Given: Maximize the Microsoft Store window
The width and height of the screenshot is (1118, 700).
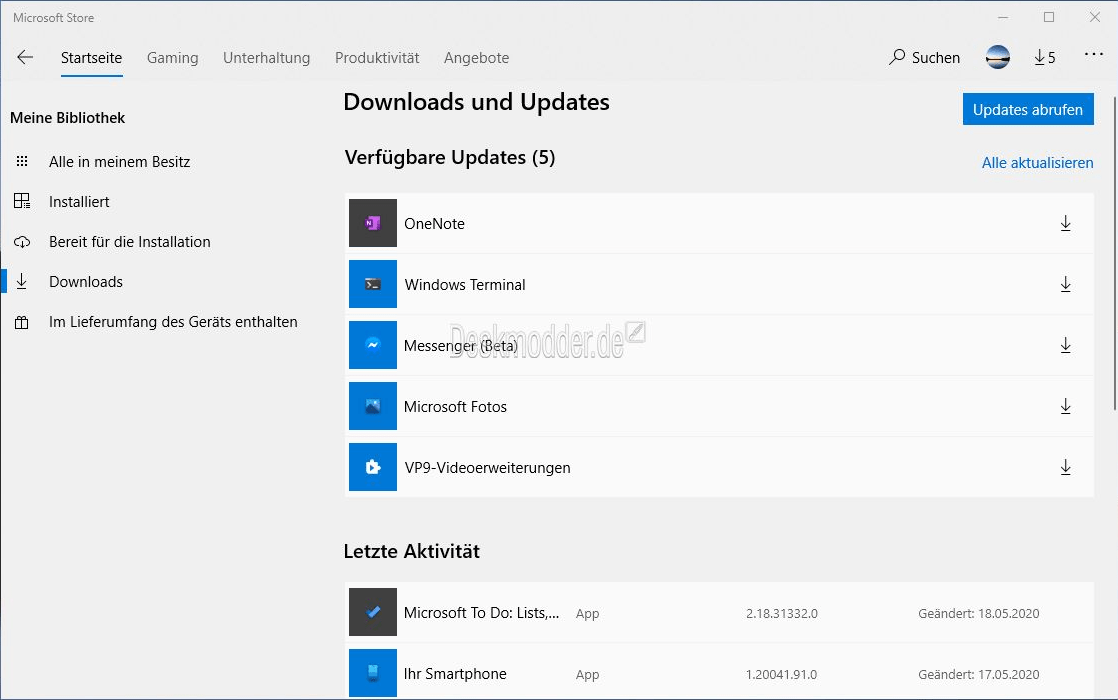Looking at the screenshot, I should tap(1049, 17).
